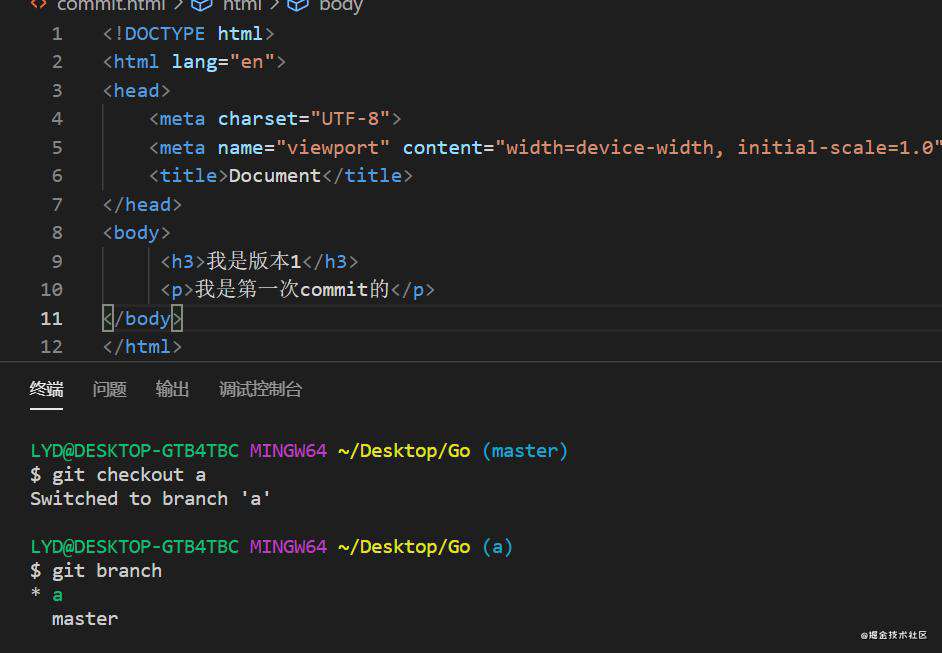
Task: Select the body breadcrumb item
Action: [341, 5]
